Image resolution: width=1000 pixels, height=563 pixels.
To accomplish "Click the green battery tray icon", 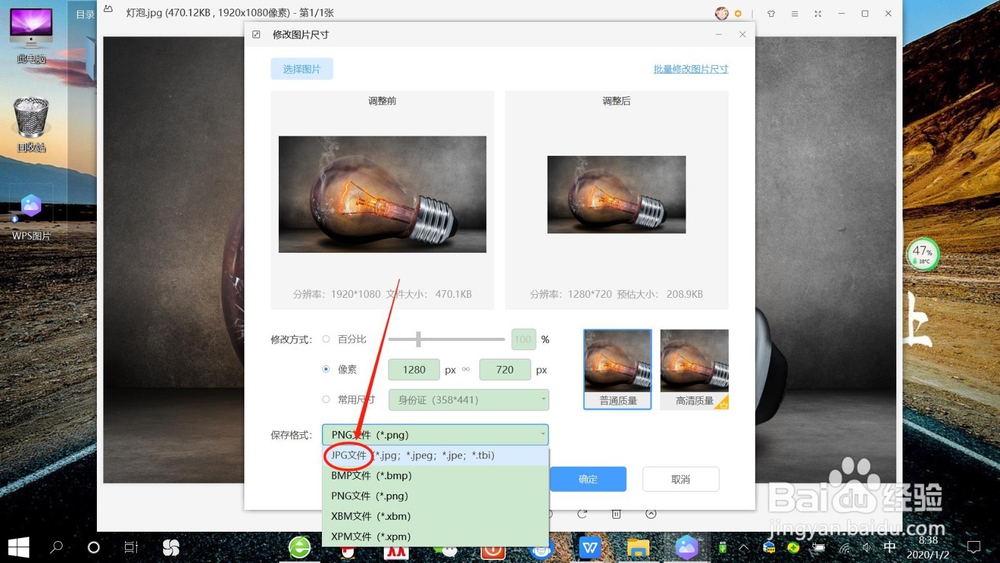I will click(723, 548).
